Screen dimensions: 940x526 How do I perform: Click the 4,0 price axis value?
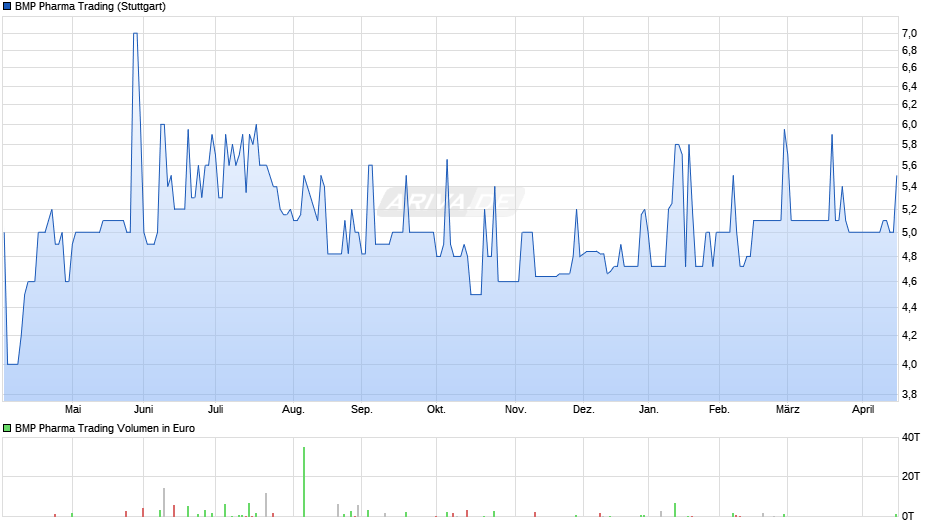point(909,365)
